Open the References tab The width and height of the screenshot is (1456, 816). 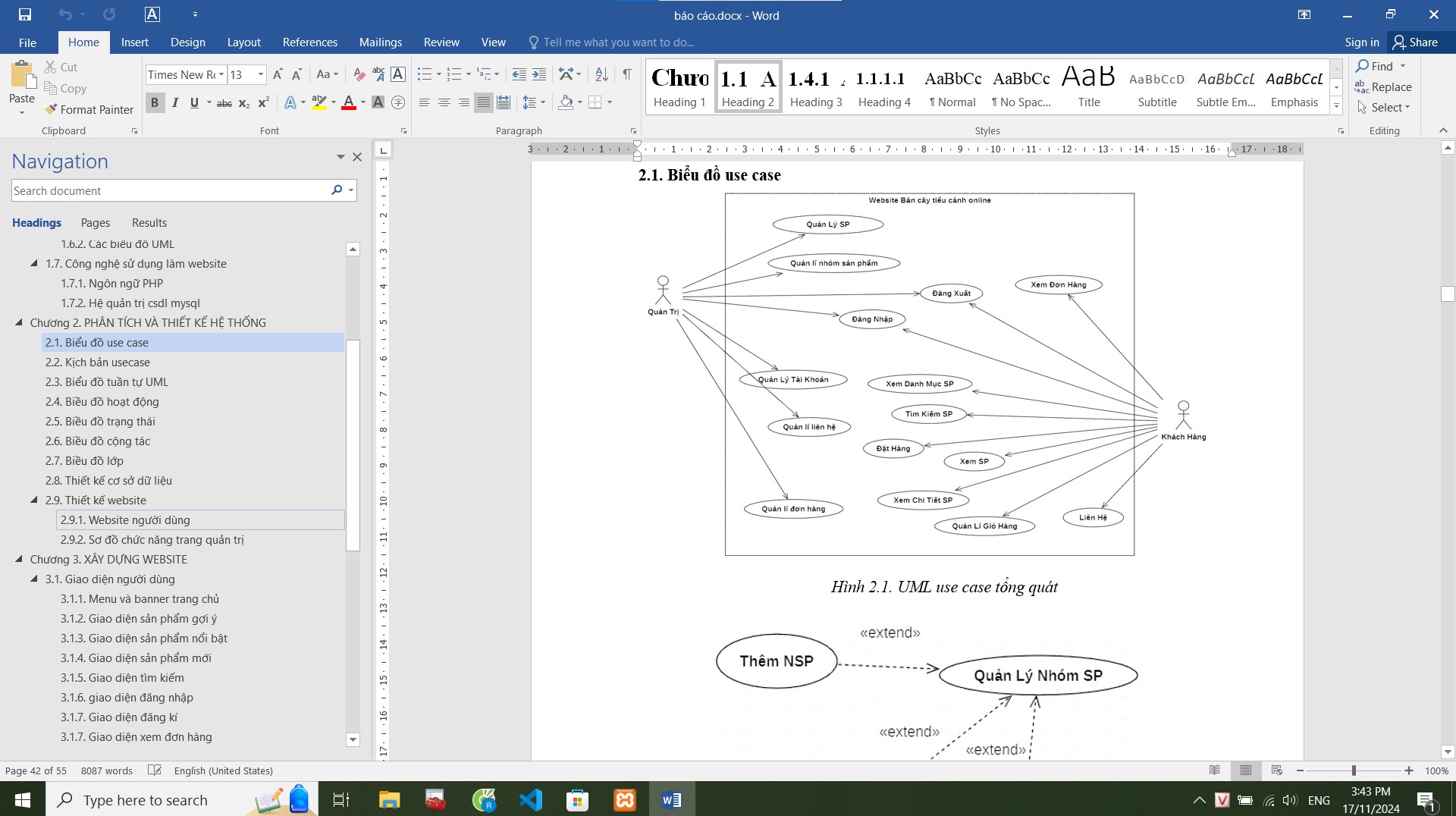(309, 42)
